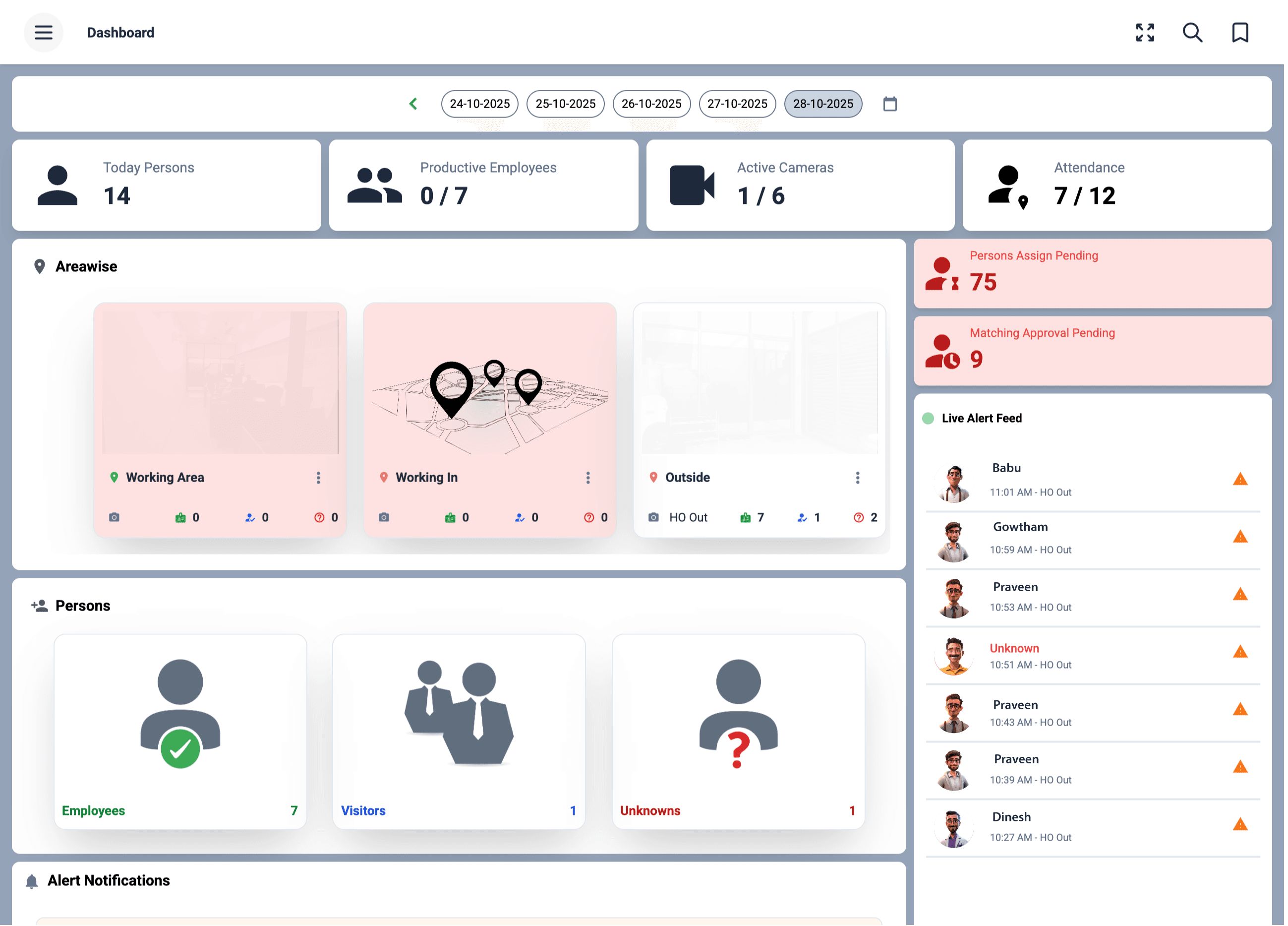
Task: Open the Productive Employees card
Action: pos(484,186)
